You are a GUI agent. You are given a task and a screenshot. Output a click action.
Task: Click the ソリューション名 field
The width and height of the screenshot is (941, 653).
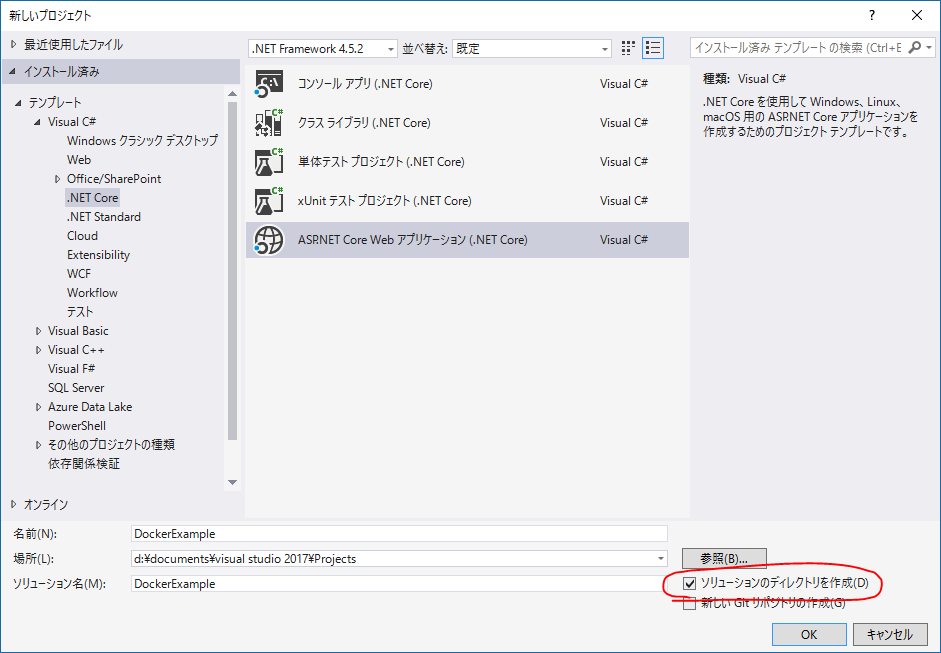pyautogui.click(x=399, y=583)
